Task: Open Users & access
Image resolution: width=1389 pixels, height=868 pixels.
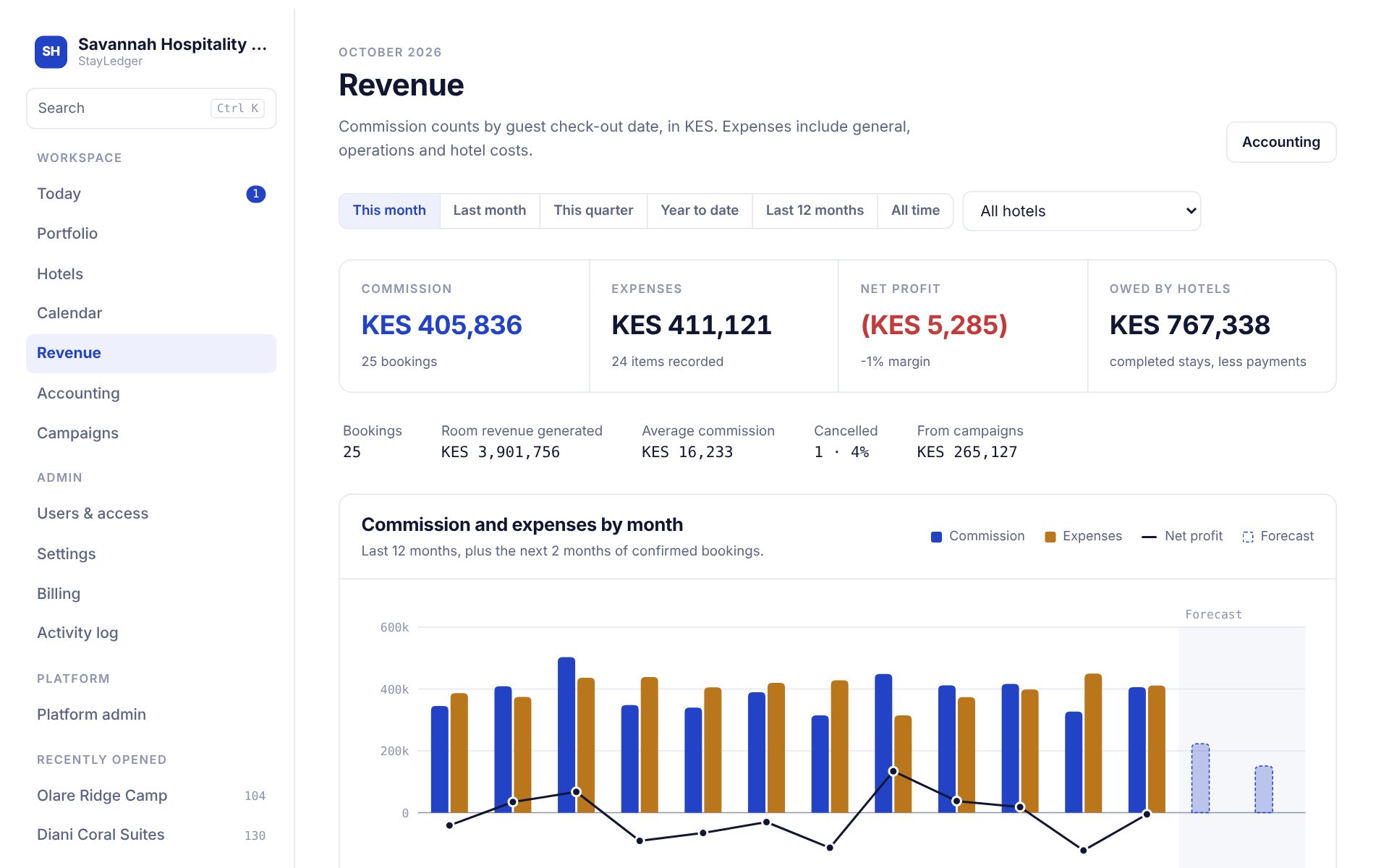Action: tap(151, 514)
